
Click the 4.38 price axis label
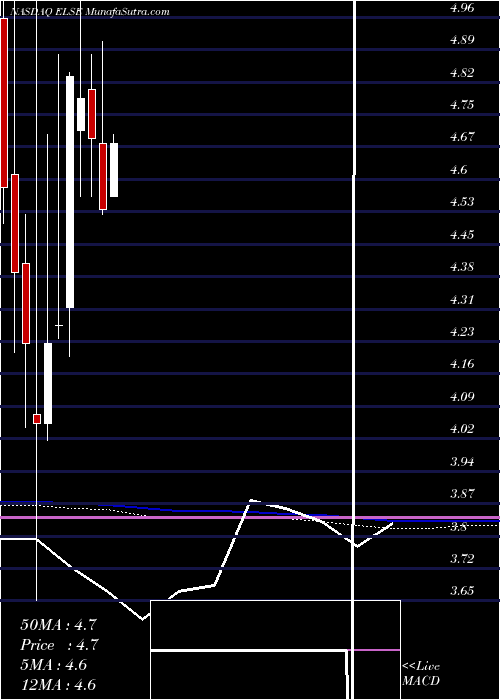[x=464, y=267]
